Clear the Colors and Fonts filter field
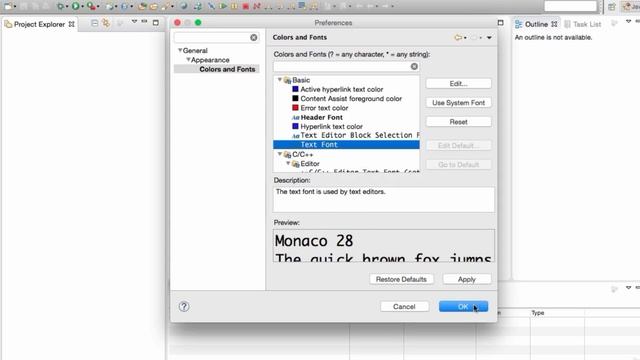Screen dimensions: 640x360 click(x=414, y=67)
